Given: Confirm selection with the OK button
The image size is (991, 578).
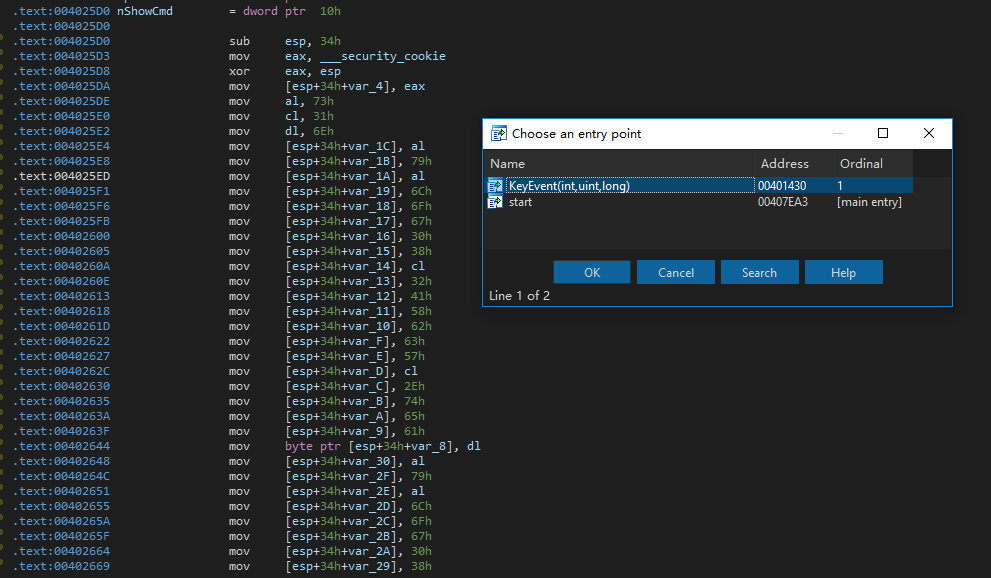Looking at the screenshot, I should 592,272.
